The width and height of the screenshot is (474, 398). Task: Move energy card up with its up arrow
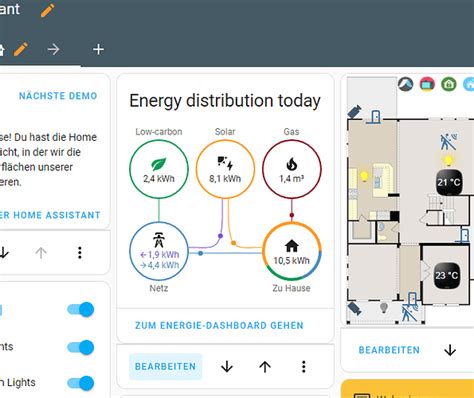265,367
